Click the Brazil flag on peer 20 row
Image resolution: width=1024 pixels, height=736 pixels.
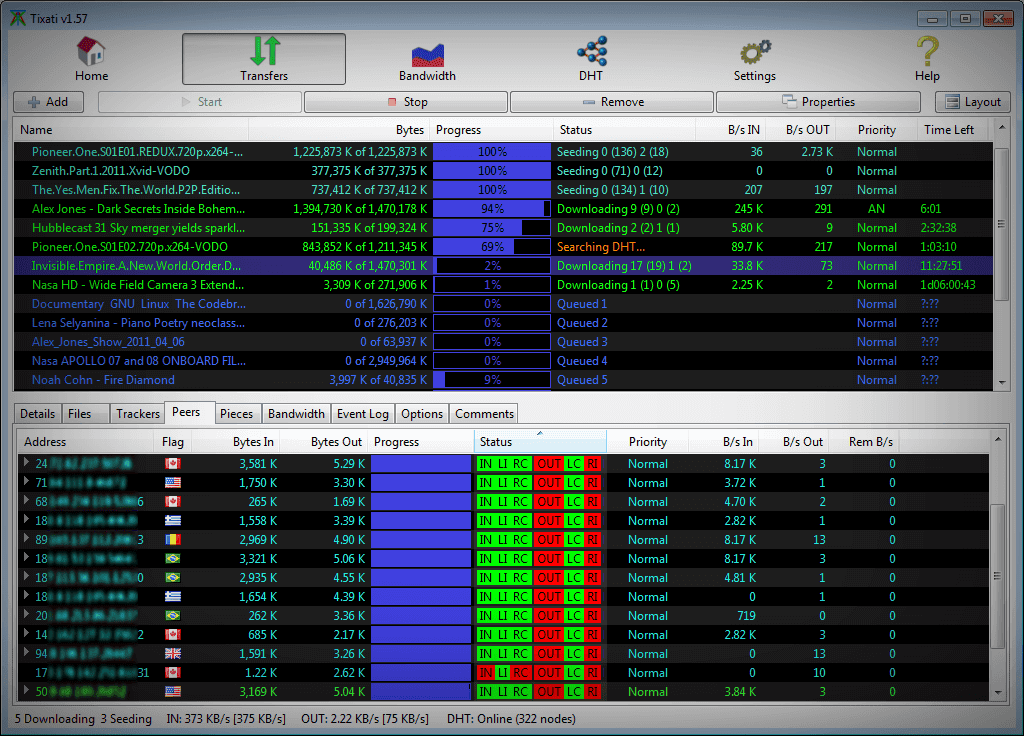coord(173,615)
